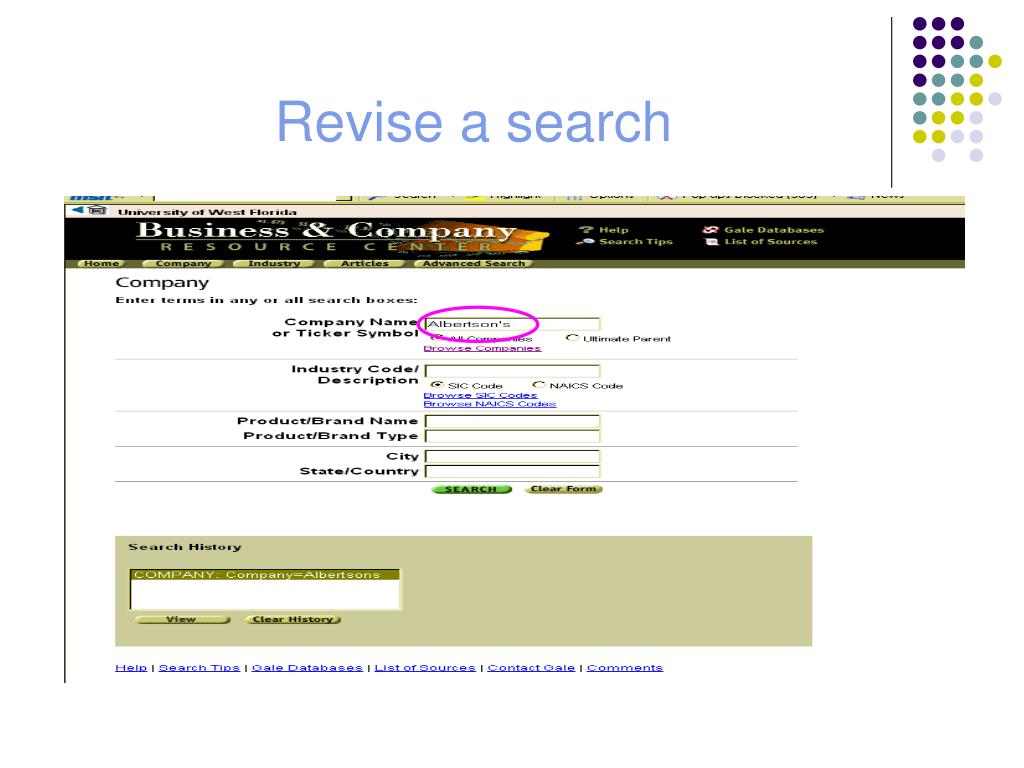Click into the Product/Brand Type field
The width and height of the screenshot is (1024, 768).
[512, 436]
